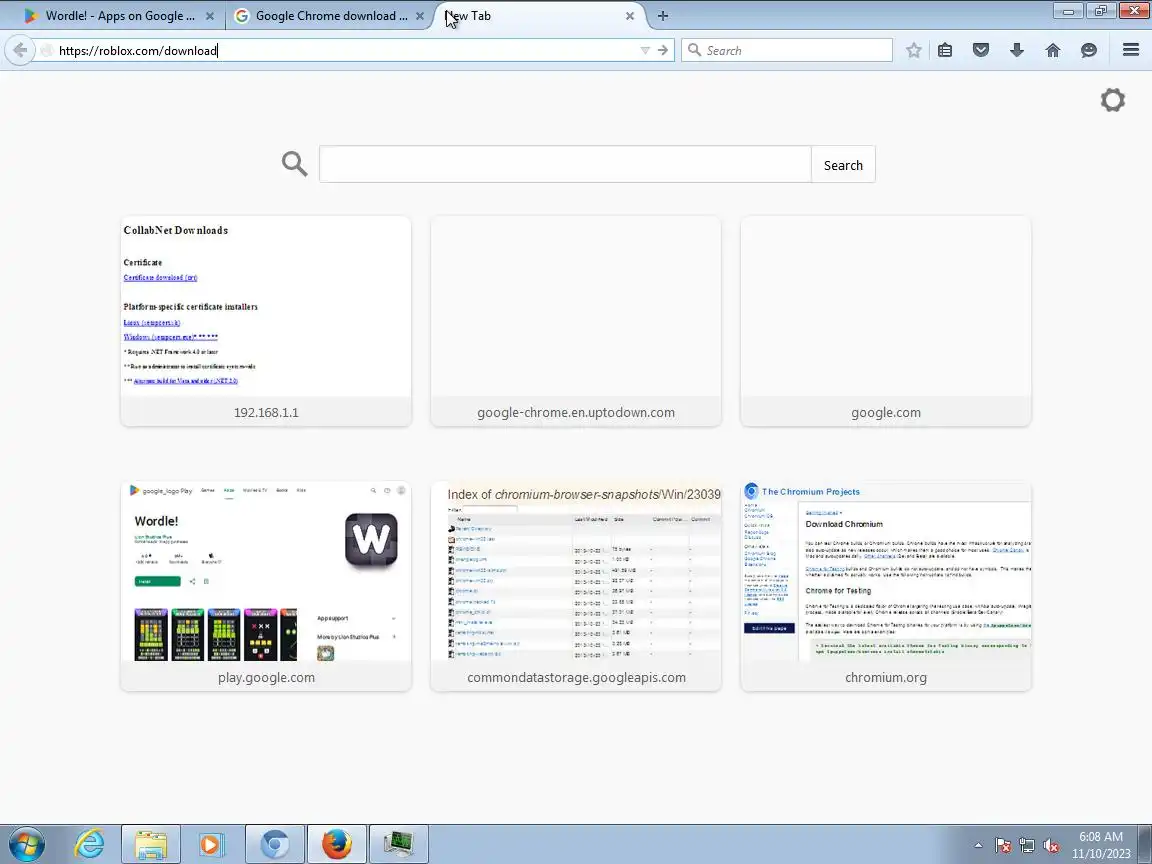Click the muted volume tray icon
Screen dimensions: 1152x864
click(1051, 845)
